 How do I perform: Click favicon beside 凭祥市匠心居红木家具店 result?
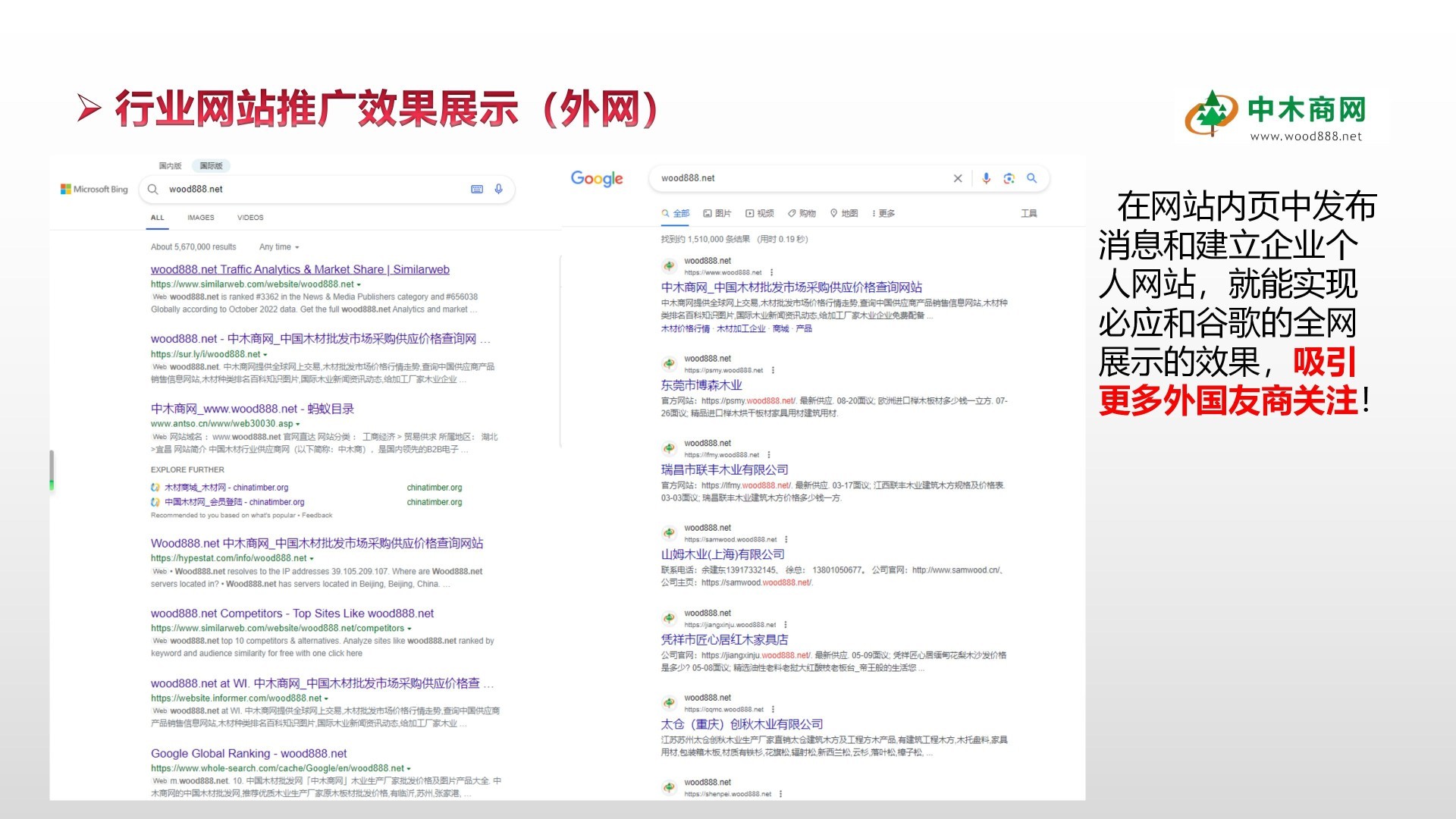tap(670, 618)
